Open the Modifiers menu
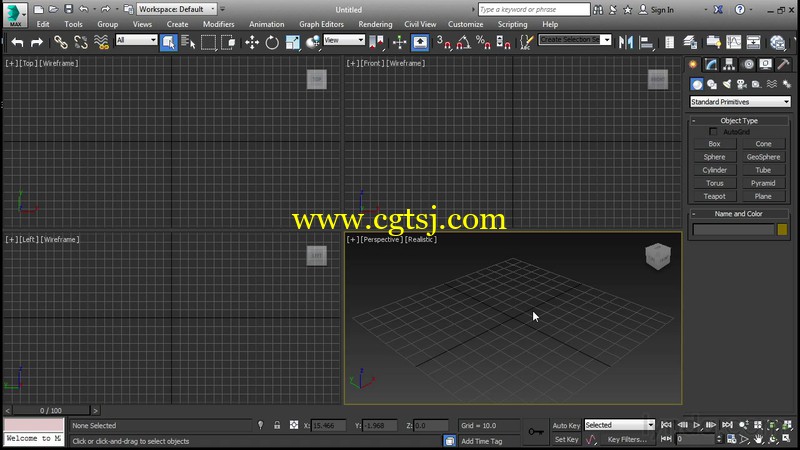This screenshot has width=800, height=450. click(218, 24)
